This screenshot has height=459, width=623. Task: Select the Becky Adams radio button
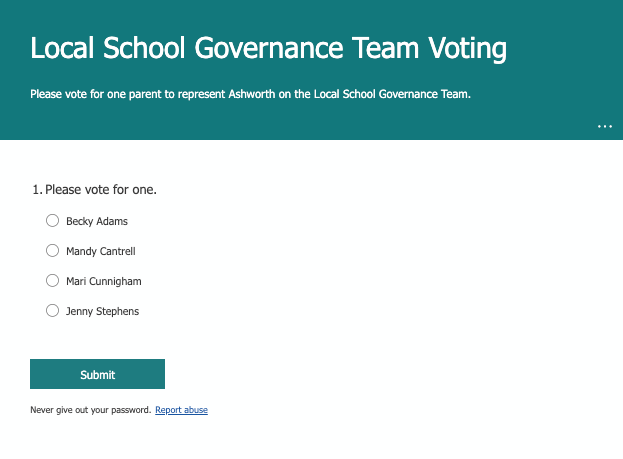(53, 221)
